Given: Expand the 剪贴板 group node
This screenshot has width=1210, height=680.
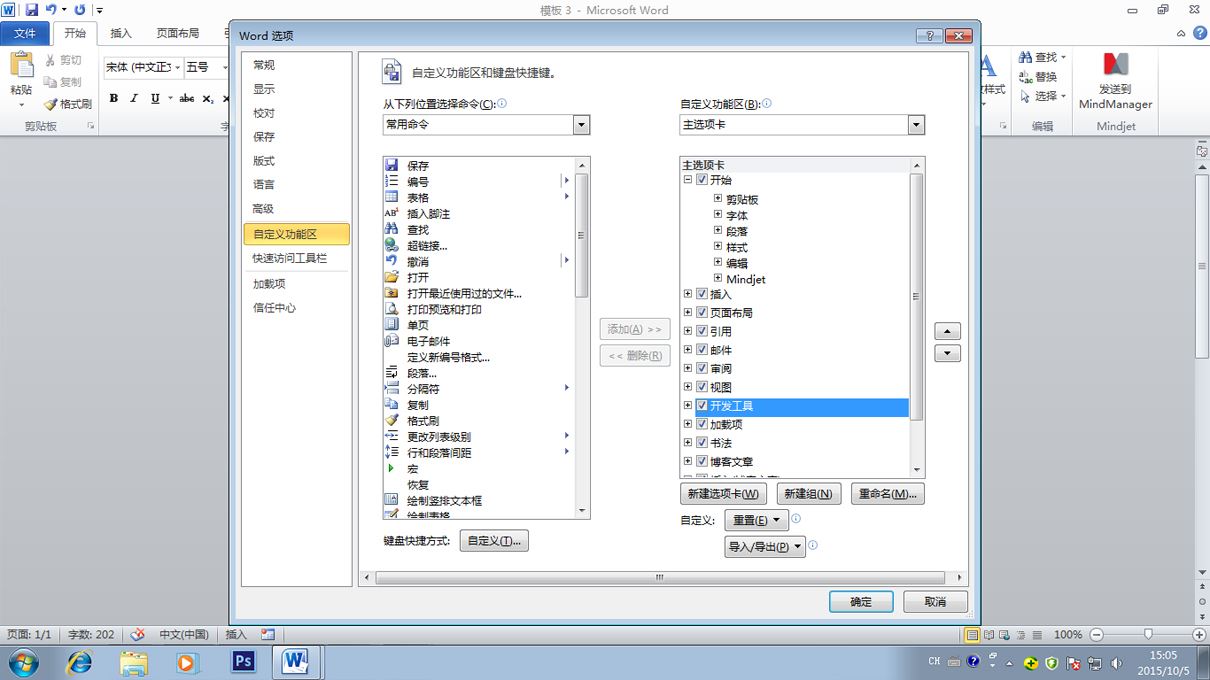Looking at the screenshot, I should coord(718,199).
